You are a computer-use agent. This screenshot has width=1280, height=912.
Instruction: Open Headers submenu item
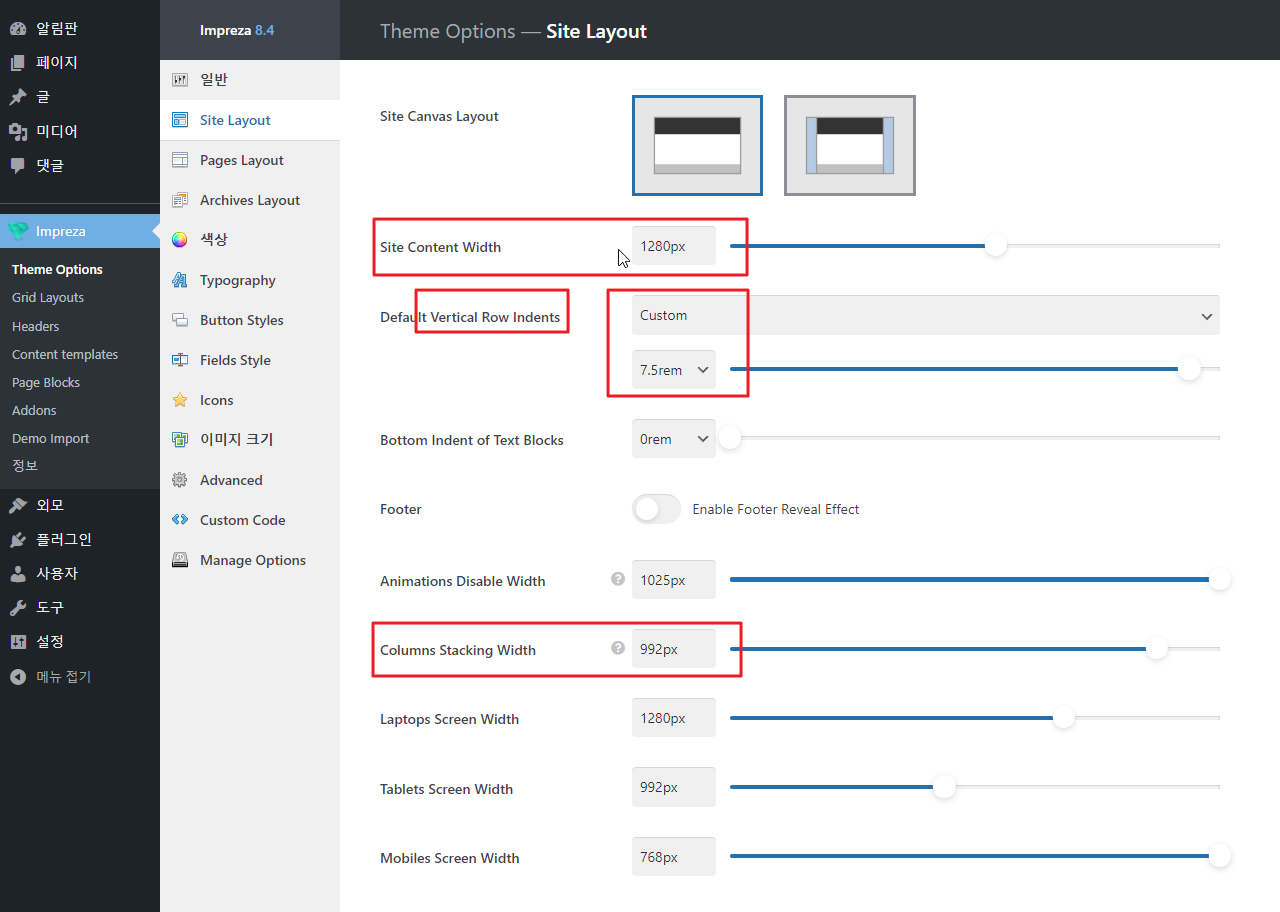pos(35,326)
